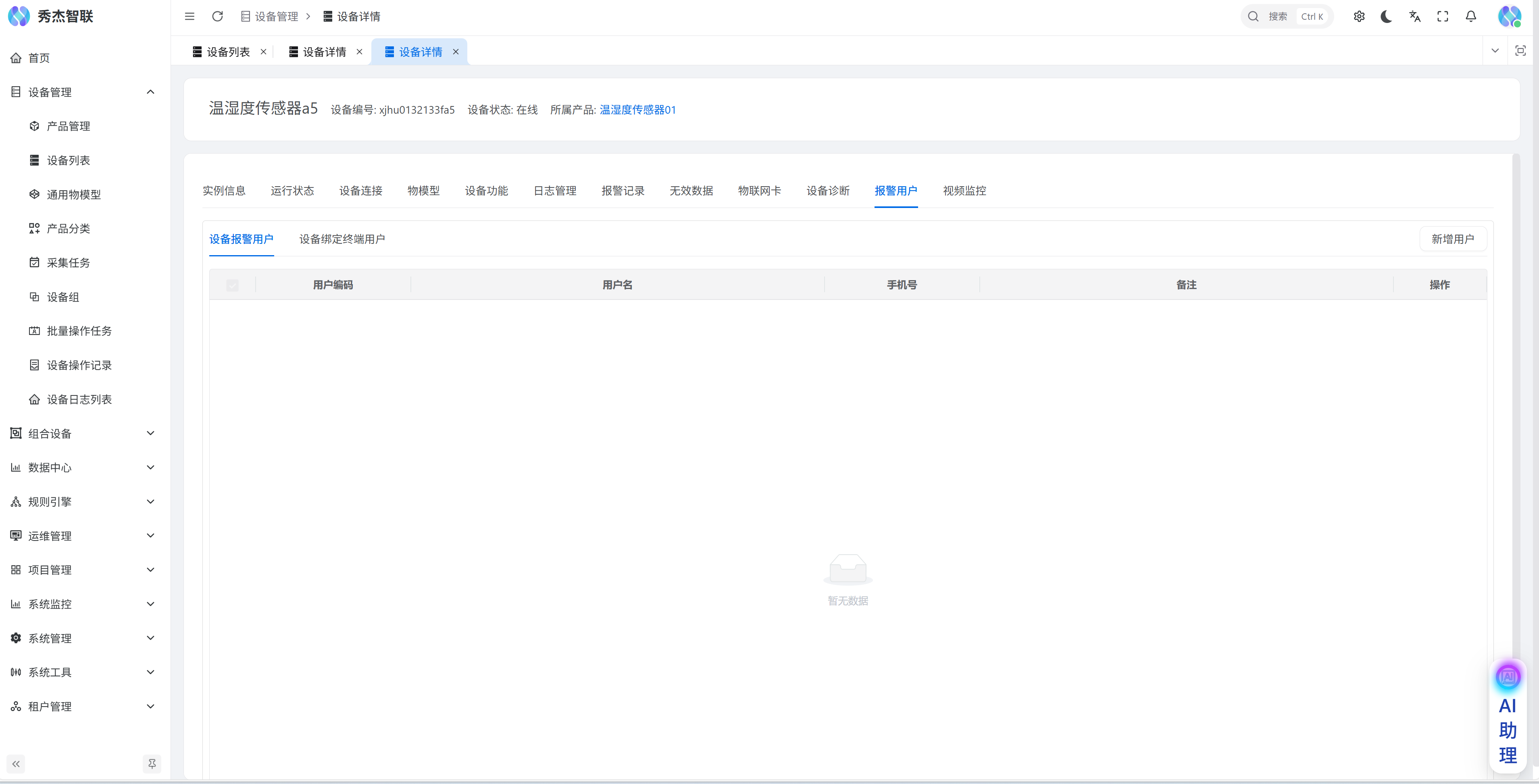The height and width of the screenshot is (784, 1539).
Task: Collapse sidebar with double-chevron icon
Action: (x=16, y=763)
